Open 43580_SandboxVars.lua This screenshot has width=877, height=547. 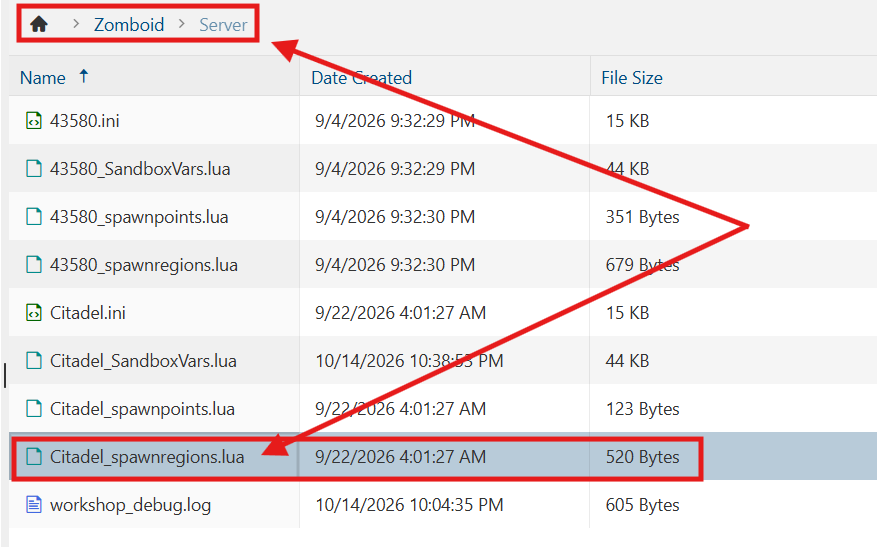[140, 168]
